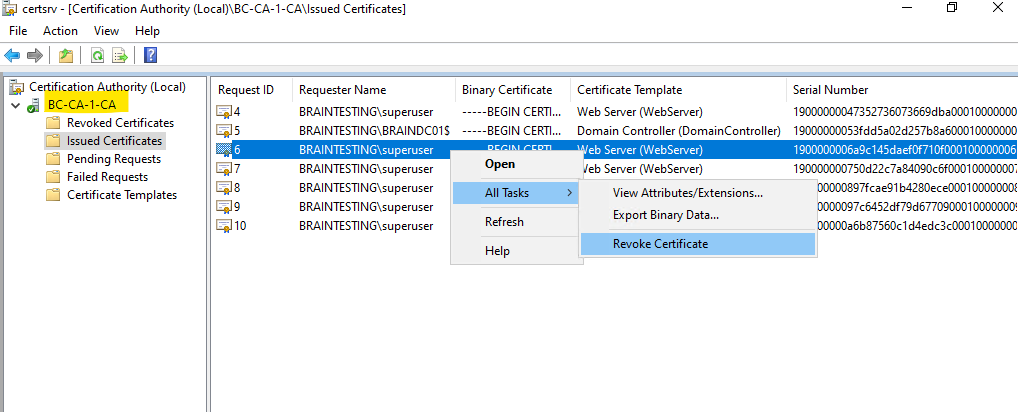Open the File menu

[18, 30]
